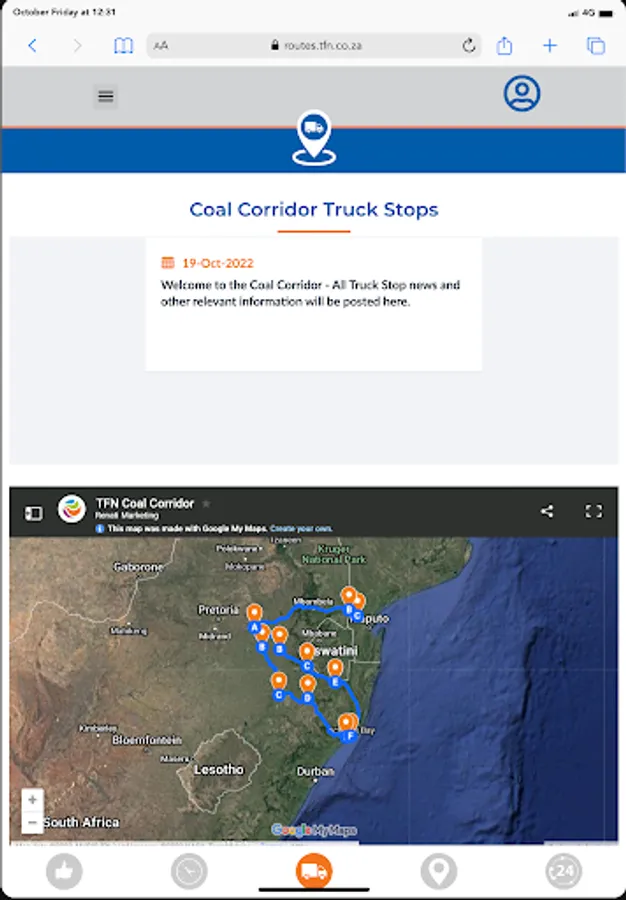Screen dimensions: 626x900
Task: Select map marker F near the coast
Action: tap(348, 728)
